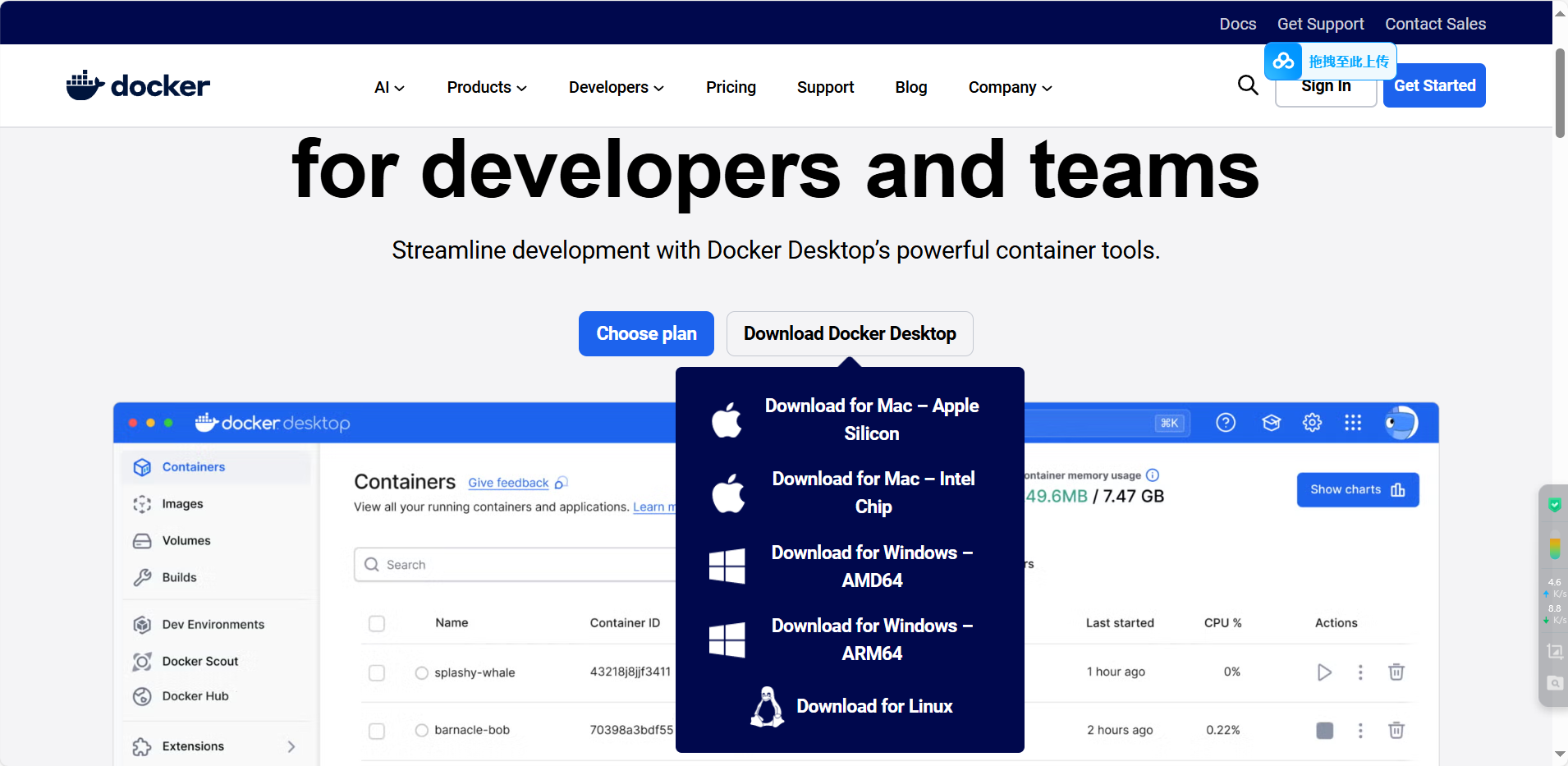
Task: Click the scrollbar down arrow
Action: point(1560,755)
